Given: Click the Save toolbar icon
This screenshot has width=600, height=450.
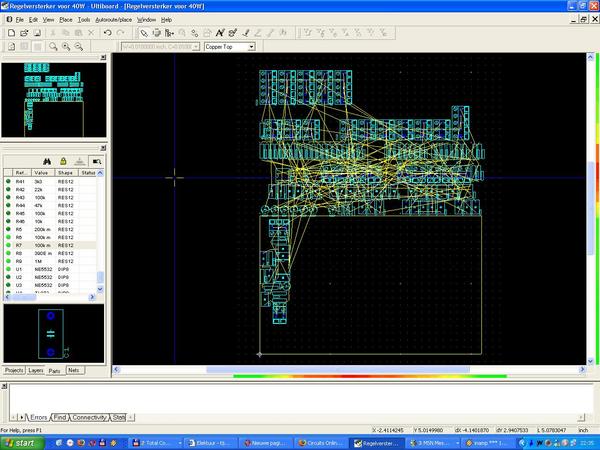Looking at the screenshot, I should pos(35,33).
